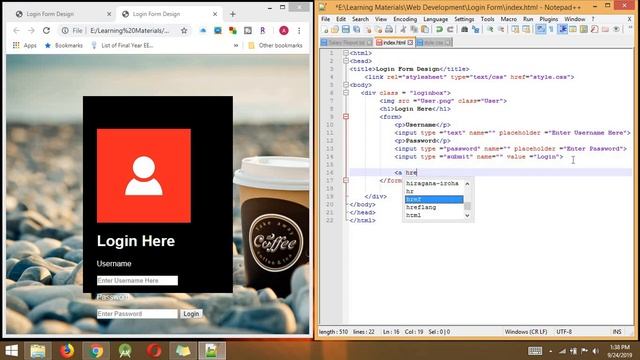The width and height of the screenshot is (640, 360).
Task: Click the Windows Start button
Action: pos(11,351)
